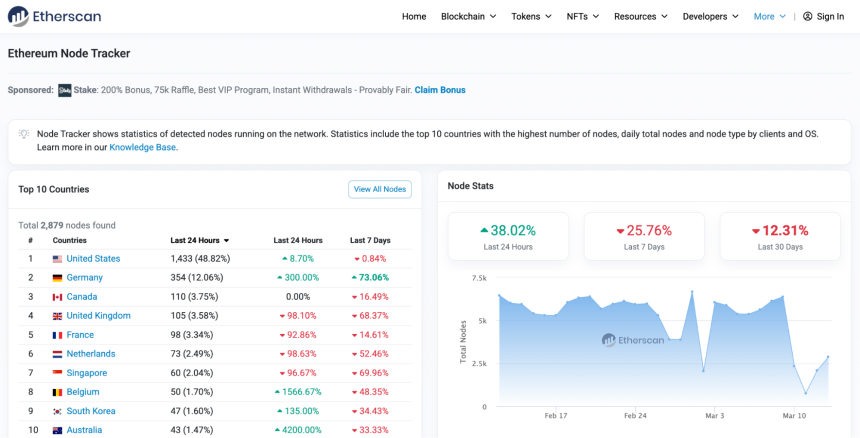
Task: Click the Germany flag icon
Action: coord(58,278)
